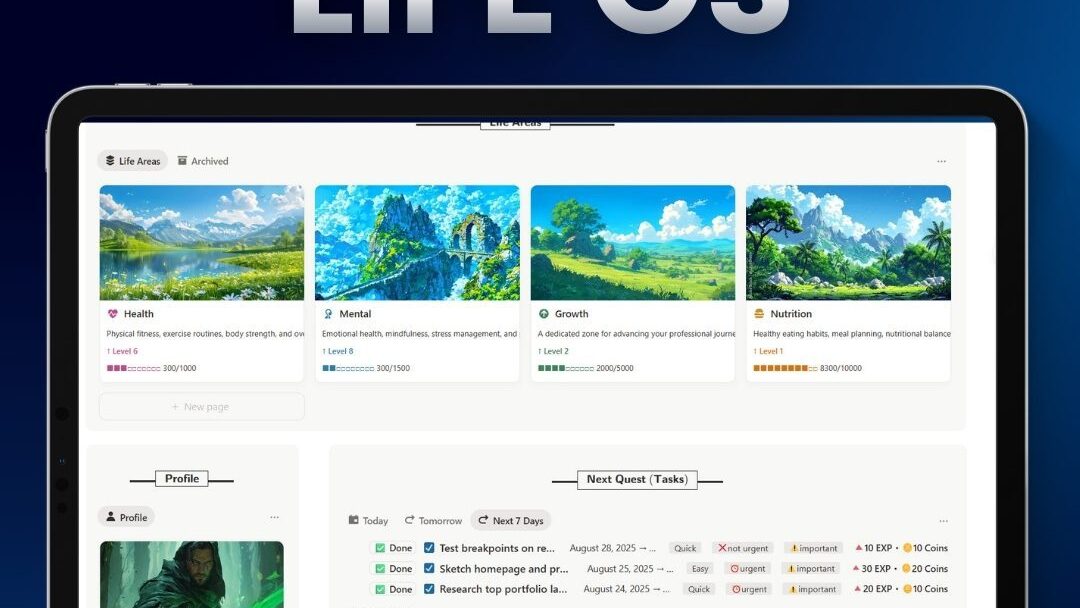Click the Archived box icon
Image resolution: width=1080 pixels, height=608 pixels.
pyautogui.click(x=182, y=160)
